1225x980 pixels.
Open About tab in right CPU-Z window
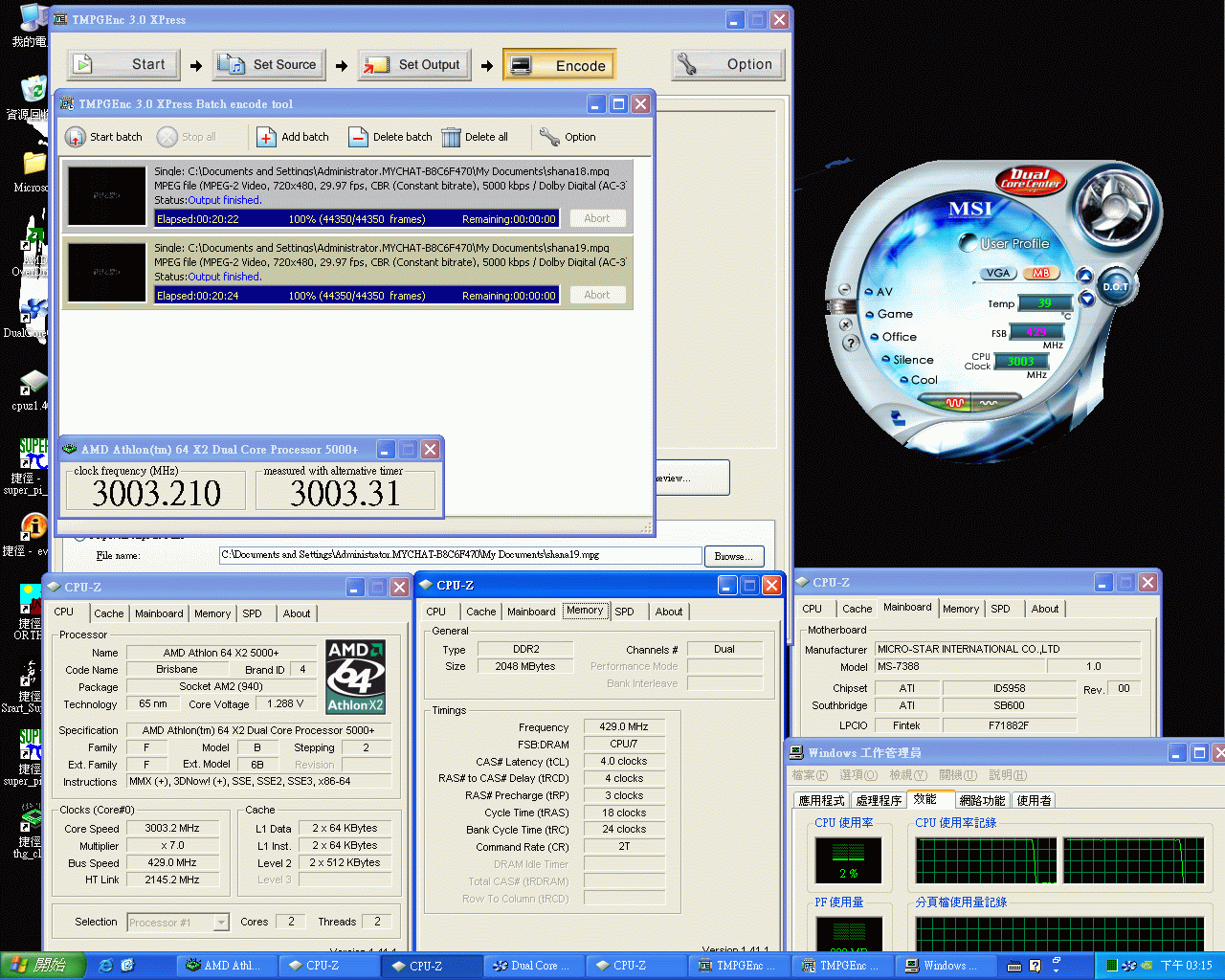pos(1045,609)
